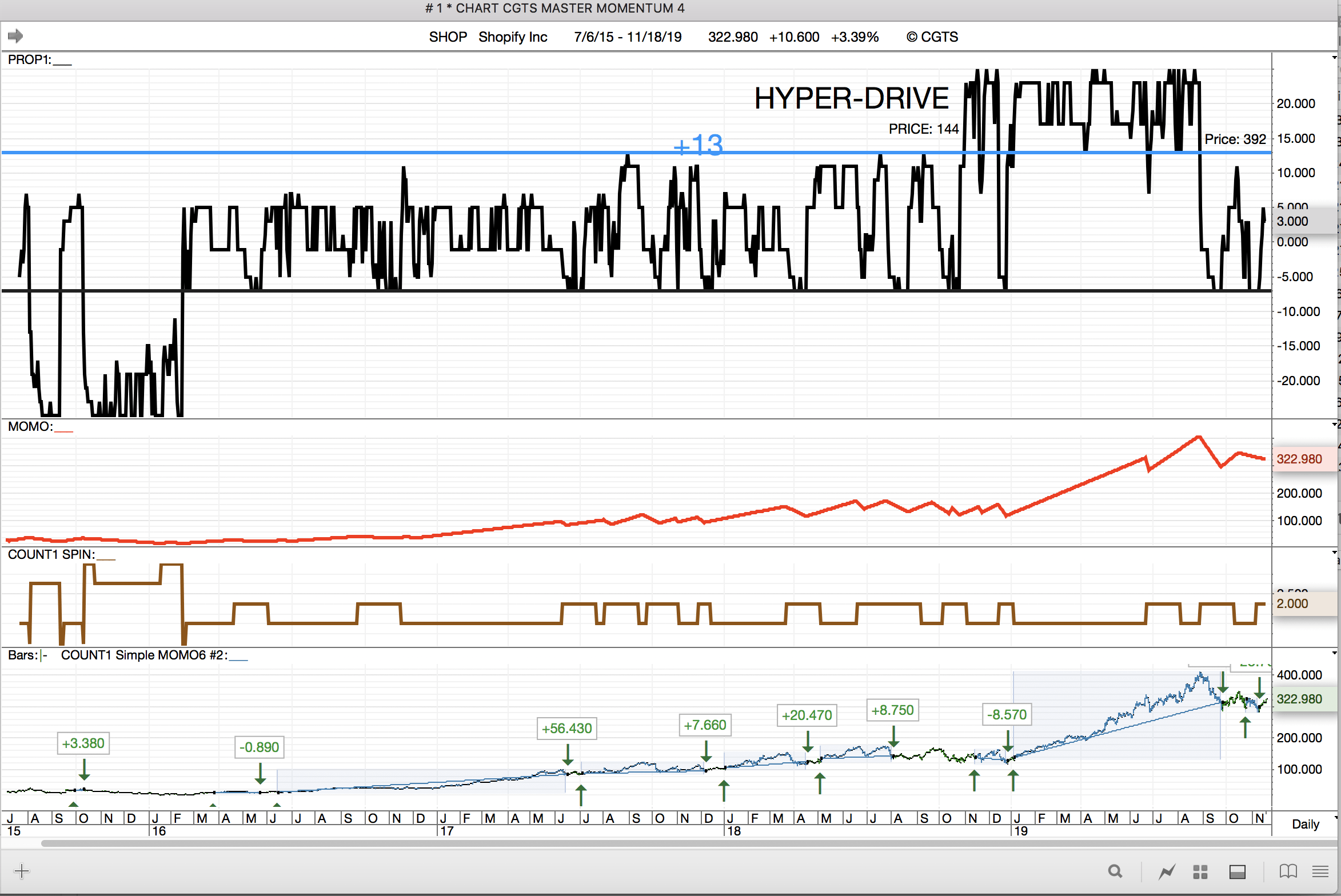This screenshot has height=896, width=1341.
Task: Select the -8.570 trade loss label
Action: (1007, 715)
